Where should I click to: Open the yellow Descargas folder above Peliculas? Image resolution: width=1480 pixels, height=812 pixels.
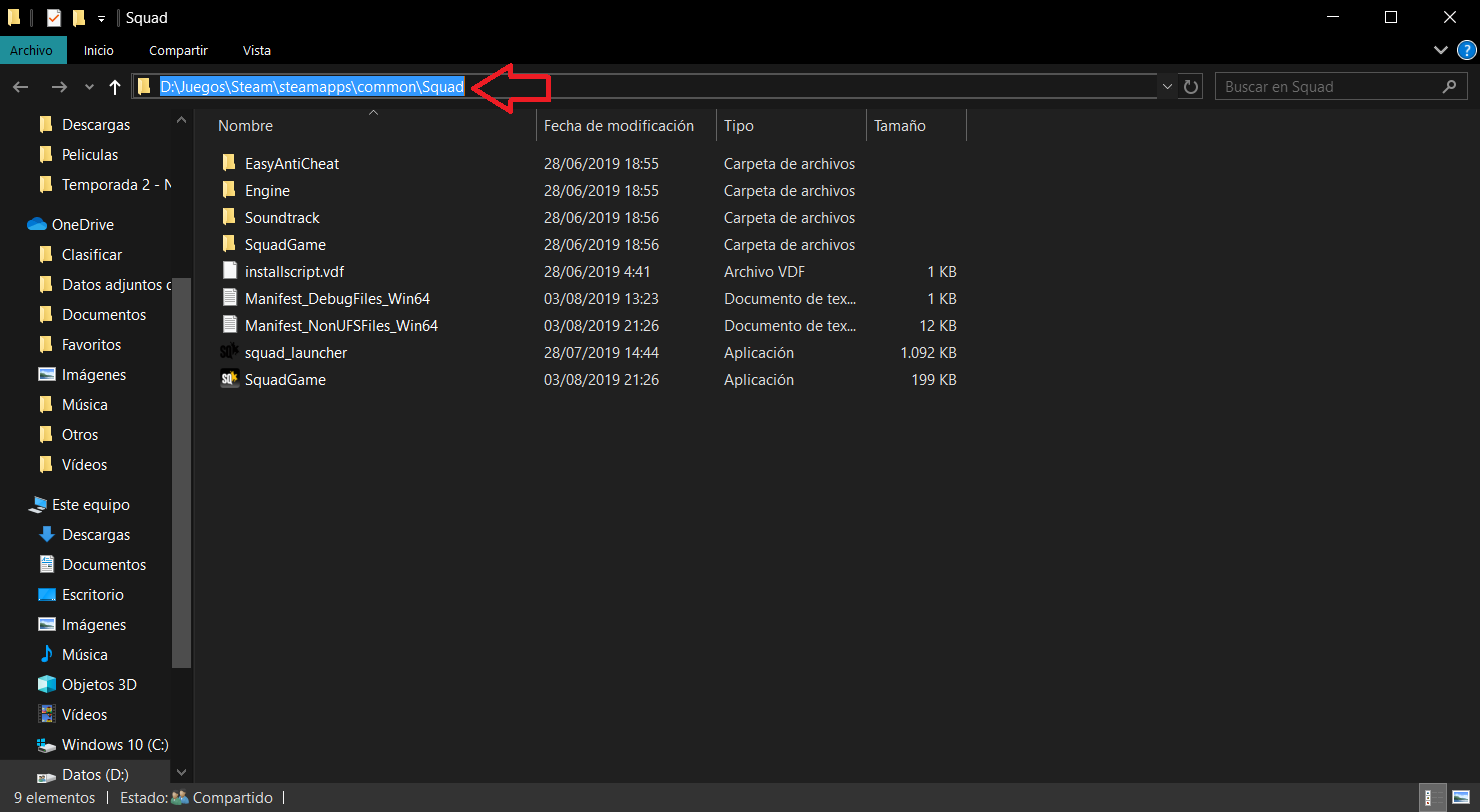click(x=96, y=125)
